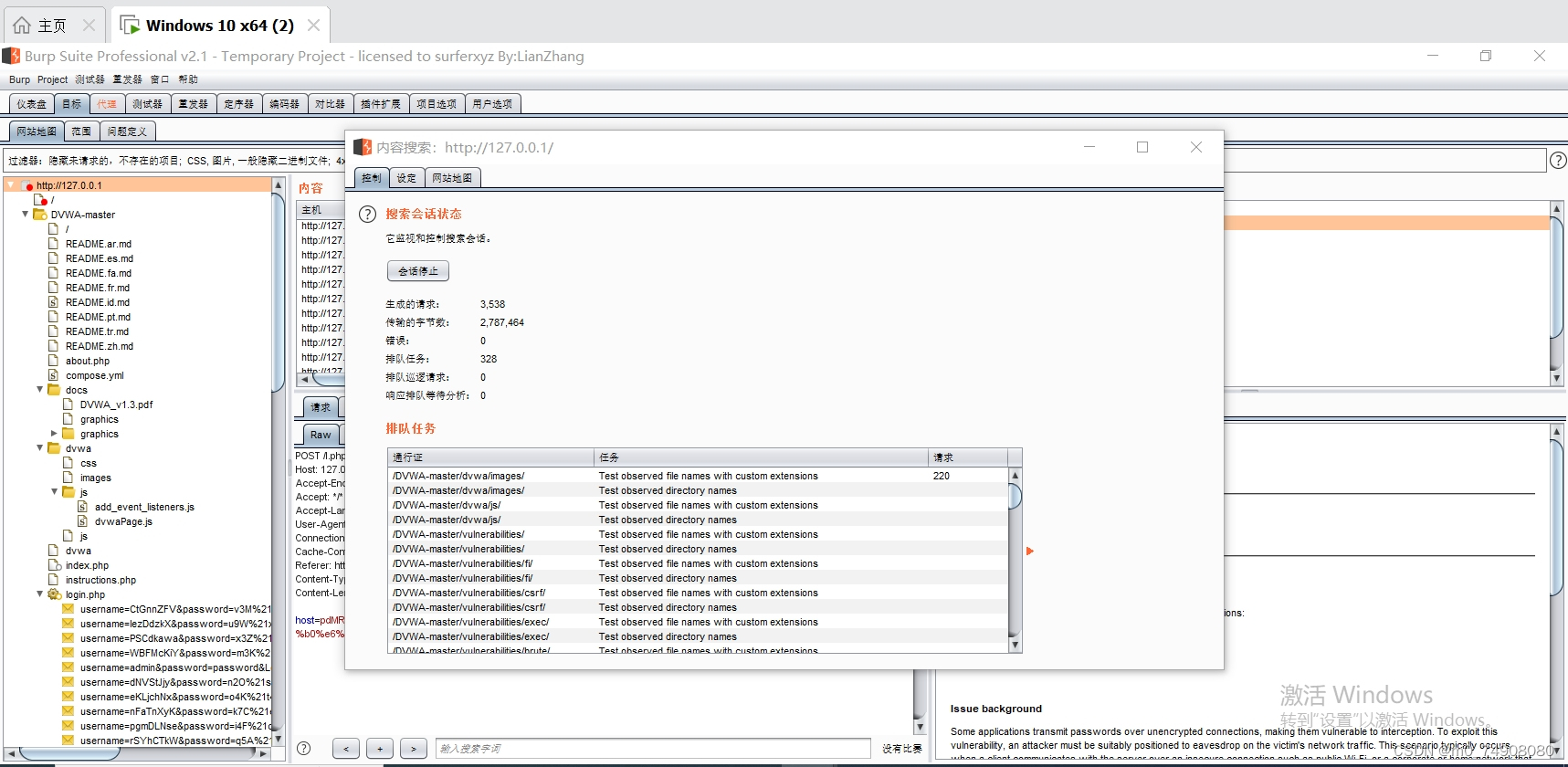This screenshot has width=1568, height=767.
Task: Expand the graphics subfolder node
Action: coord(54,434)
